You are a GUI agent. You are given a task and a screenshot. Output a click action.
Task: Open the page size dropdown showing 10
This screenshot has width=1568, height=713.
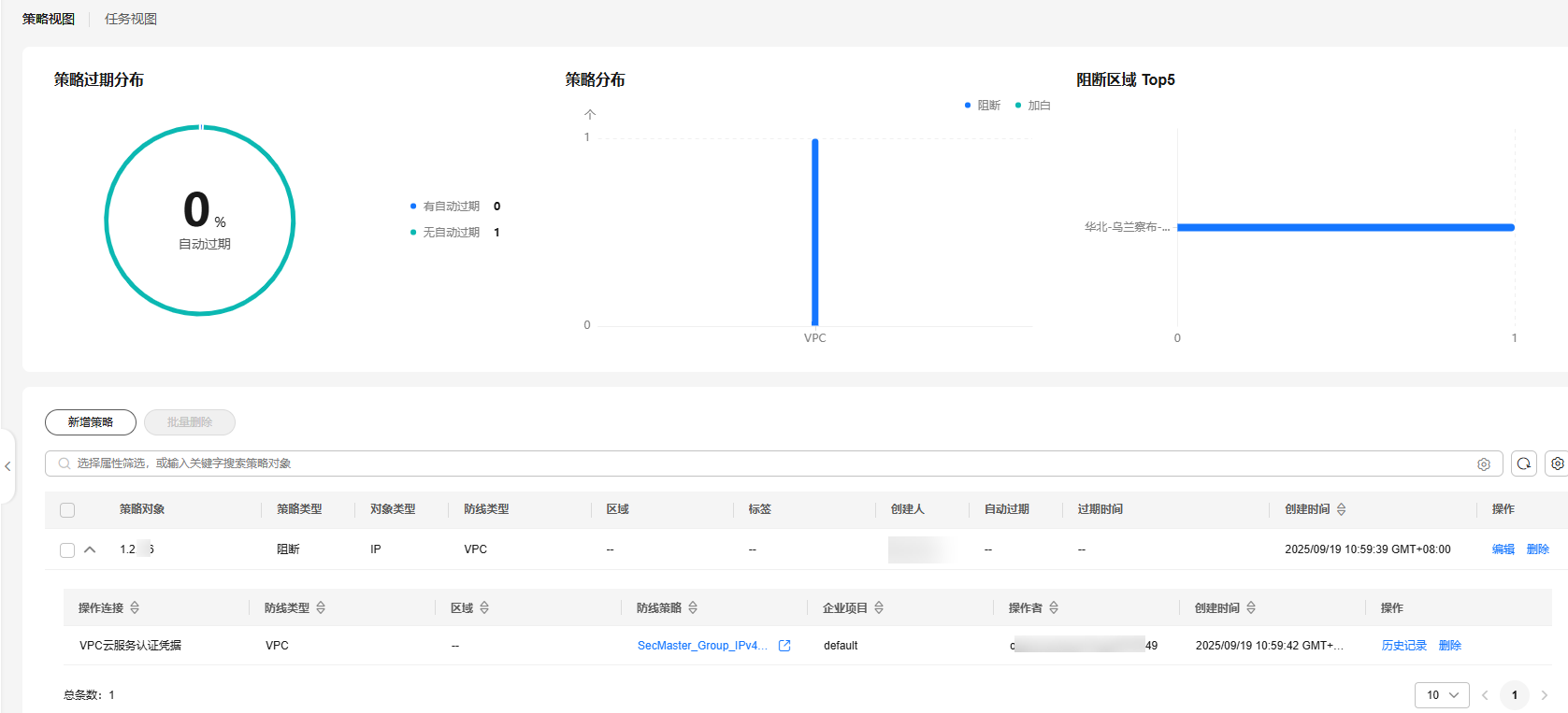coord(1442,695)
